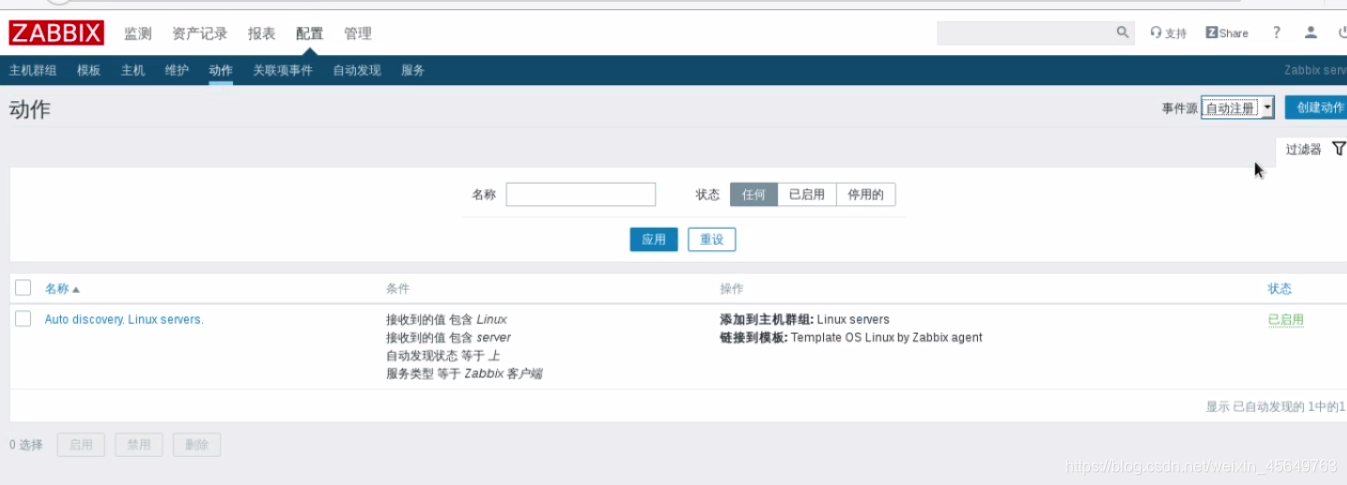Click the 重设 button
The height and width of the screenshot is (485, 1347).
tap(712, 239)
